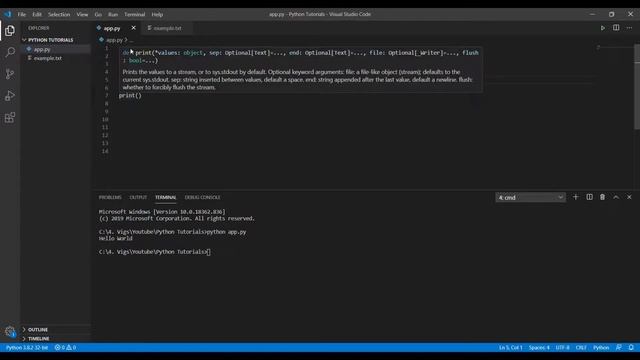Change file encoding UTF-8
The width and height of the screenshot is (640, 360).
pos(562,347)
